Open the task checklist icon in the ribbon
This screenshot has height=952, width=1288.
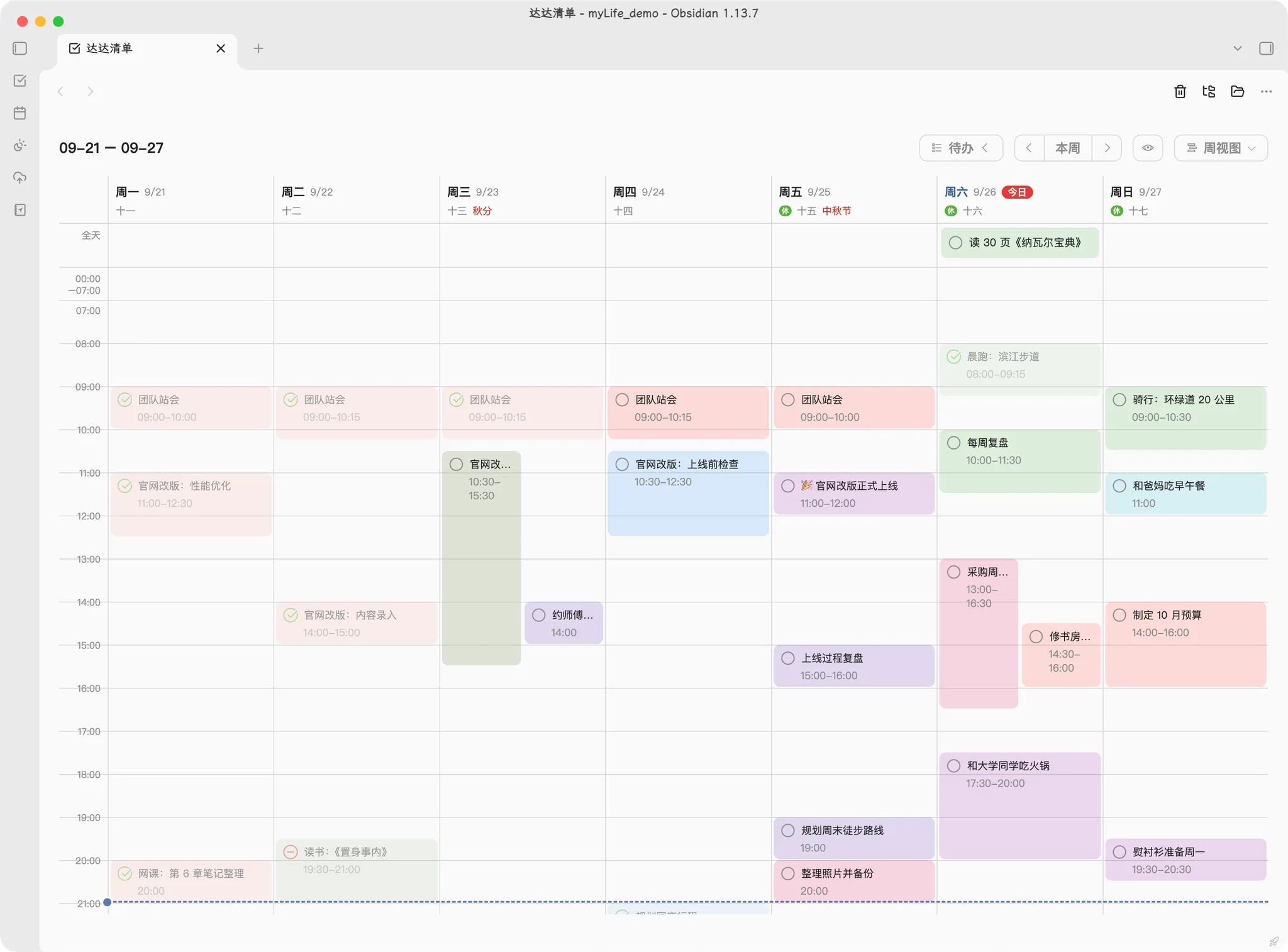point(20,80)
